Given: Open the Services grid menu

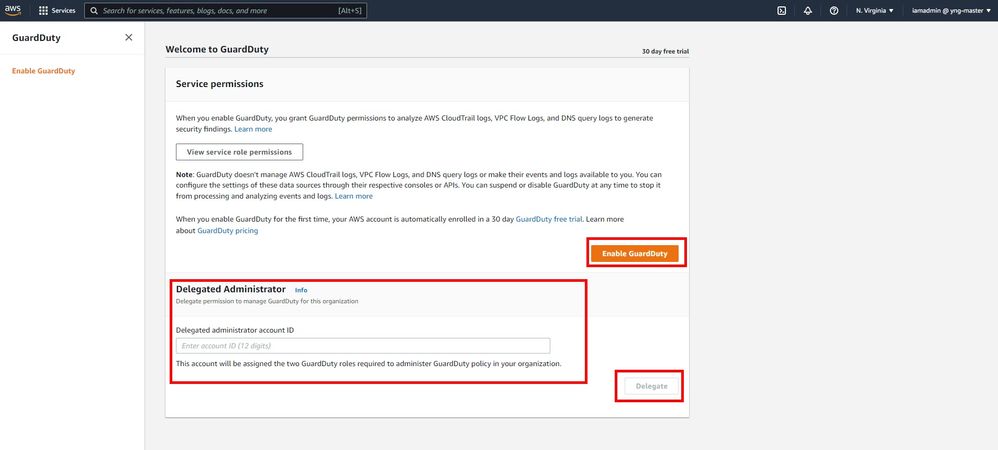Looking at the screenshot, I should pos(43,11).
